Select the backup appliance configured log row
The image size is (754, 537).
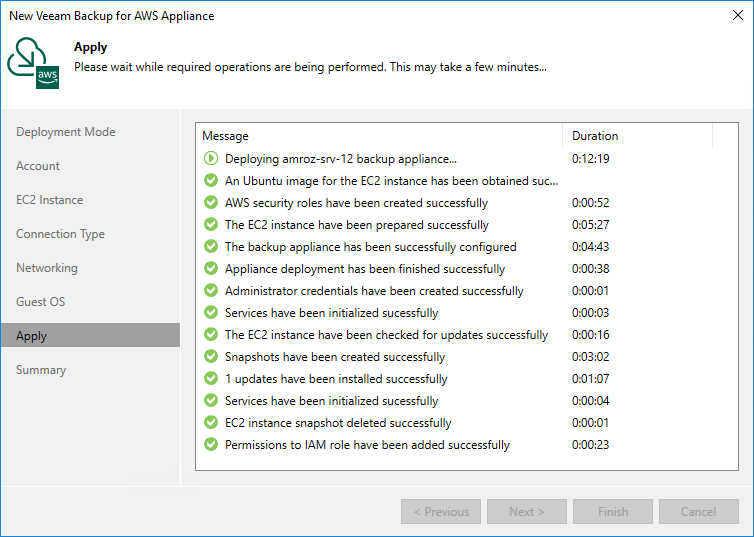(x=466, y=247)
